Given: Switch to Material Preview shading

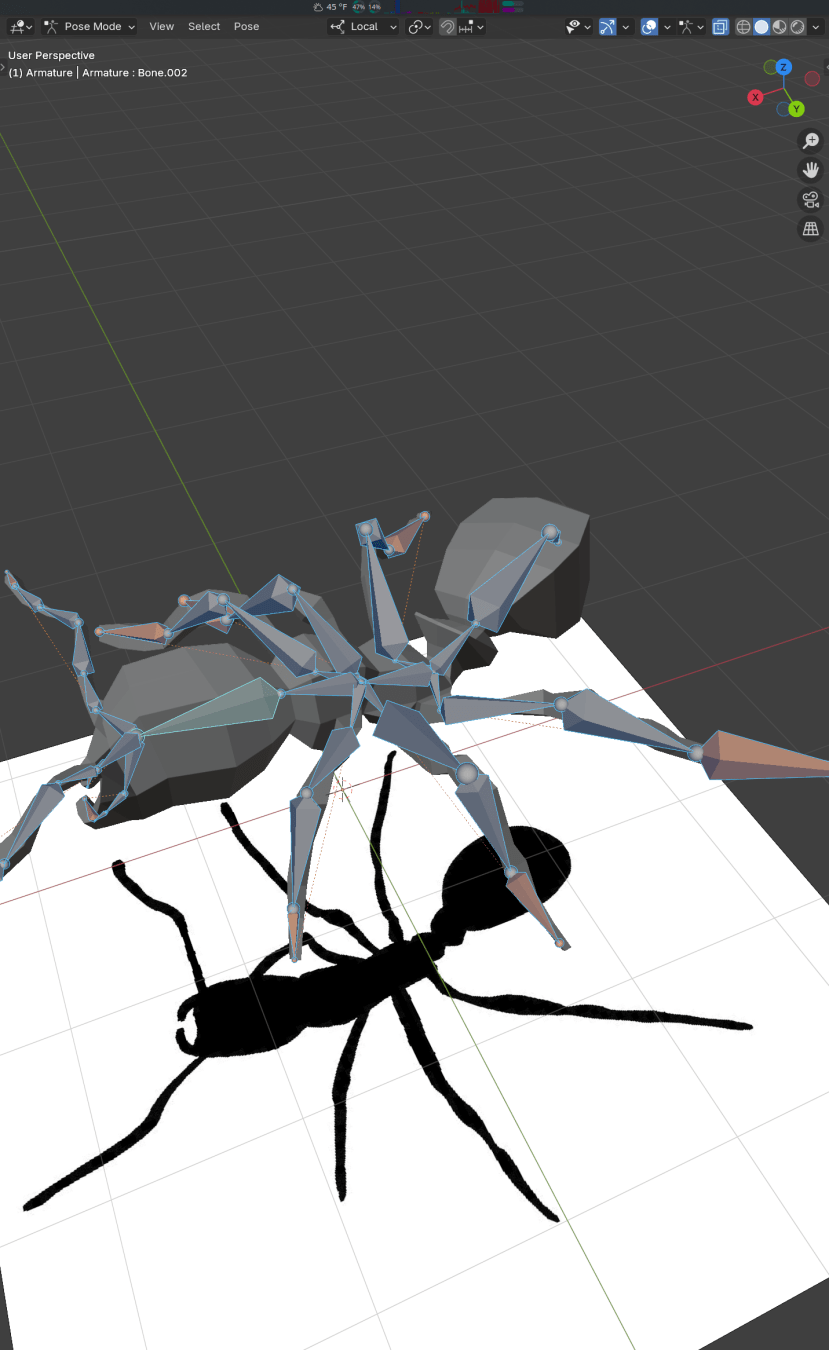Looking at the screenshot, I should click(x=778, y=27).
